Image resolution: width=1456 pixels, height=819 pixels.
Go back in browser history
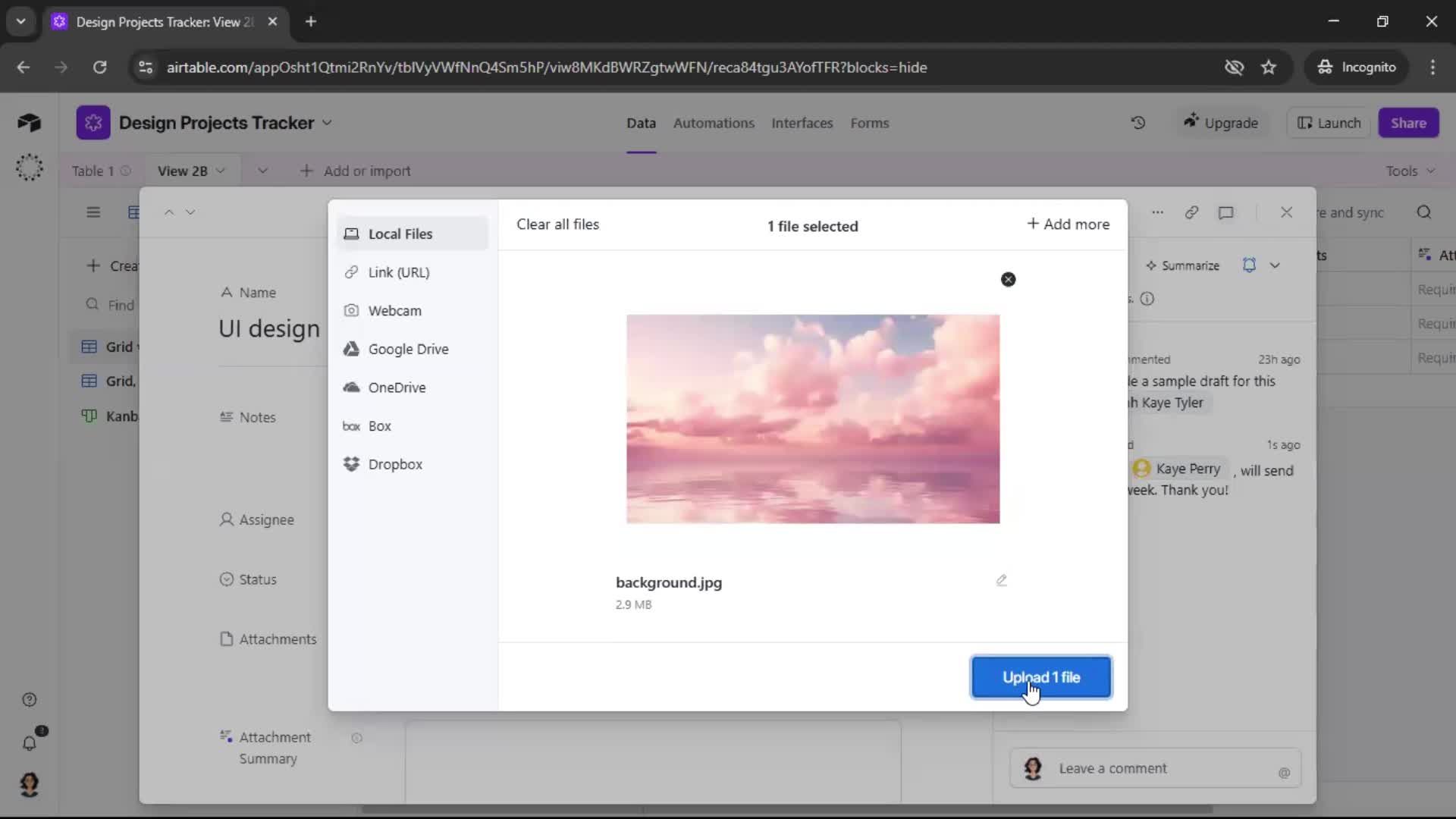click(24, 67)
